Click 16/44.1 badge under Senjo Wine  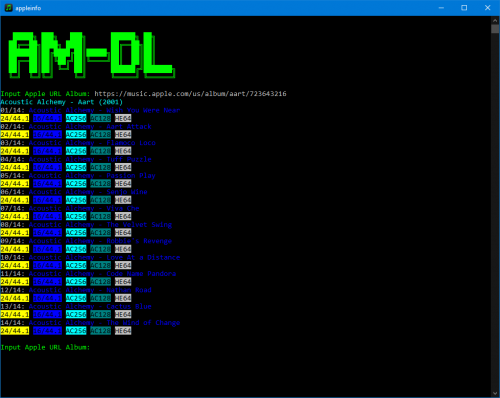point(47,200)
